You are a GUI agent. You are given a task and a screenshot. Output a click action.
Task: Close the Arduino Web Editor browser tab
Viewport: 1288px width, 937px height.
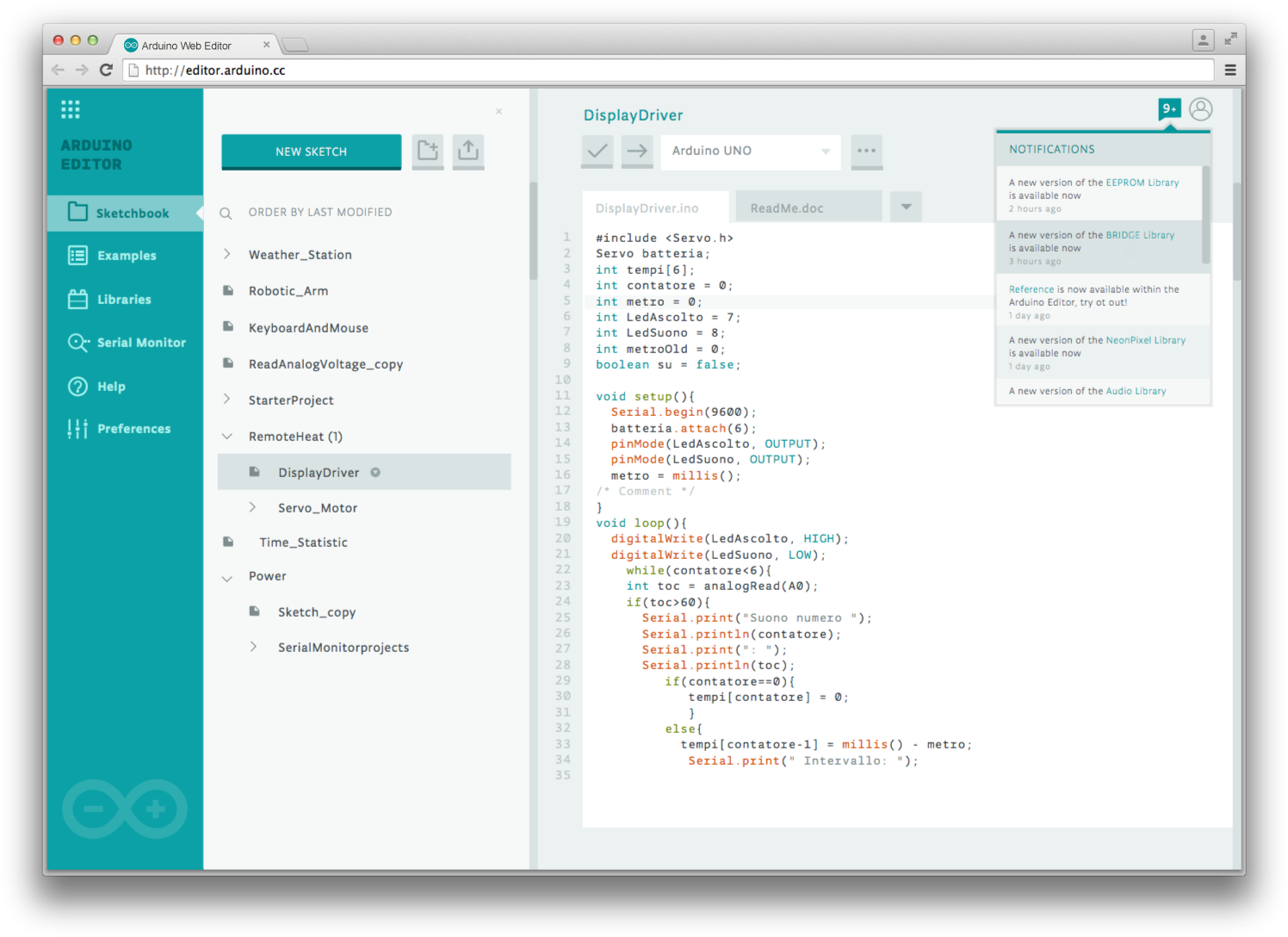pos(266,45)
